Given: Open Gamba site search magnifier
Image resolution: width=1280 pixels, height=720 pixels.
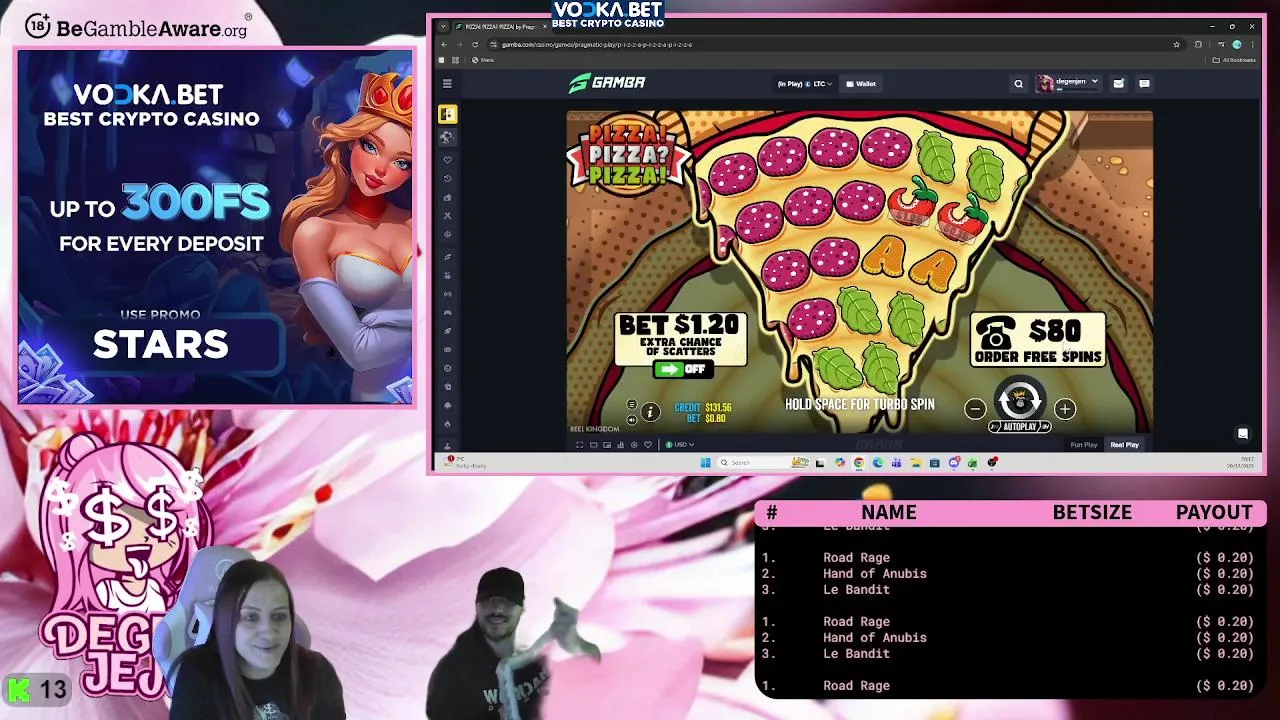Looking at the screenshot, I should (x=1019, y=84).
